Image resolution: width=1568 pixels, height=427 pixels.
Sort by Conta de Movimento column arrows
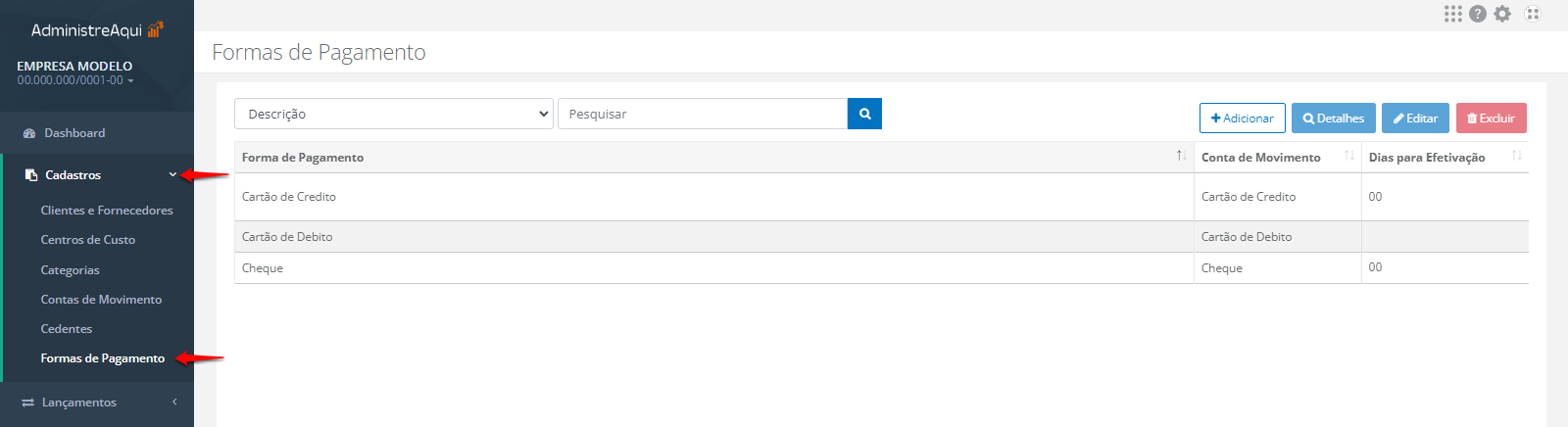1349,156
